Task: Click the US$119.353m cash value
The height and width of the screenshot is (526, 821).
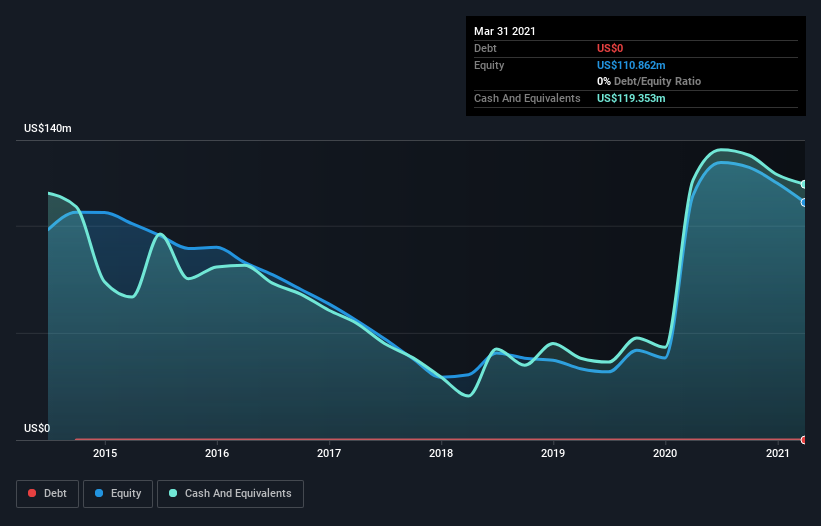Action: (631, 98)
